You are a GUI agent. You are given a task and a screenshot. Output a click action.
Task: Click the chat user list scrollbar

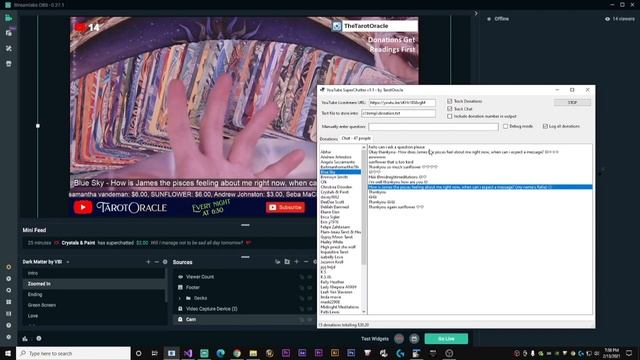coord(364,208)
